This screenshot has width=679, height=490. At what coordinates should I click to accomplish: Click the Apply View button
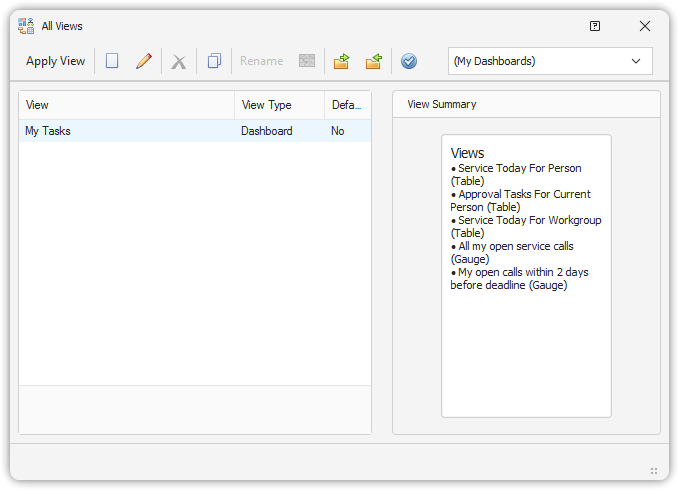coord(56,61)
